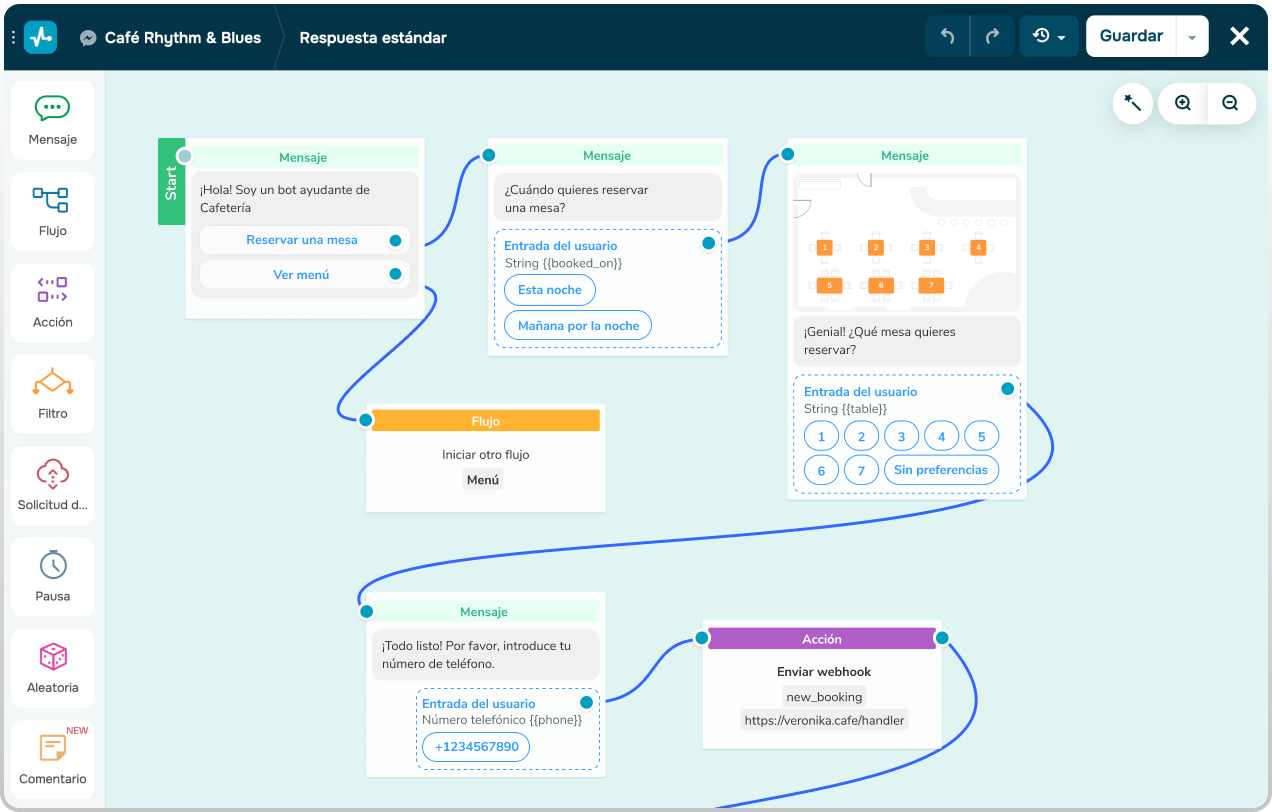Screen dimensions: 1272x812
Task: Click the https://veronika.cafe/handler URL
Action: (x=824, y=720)
